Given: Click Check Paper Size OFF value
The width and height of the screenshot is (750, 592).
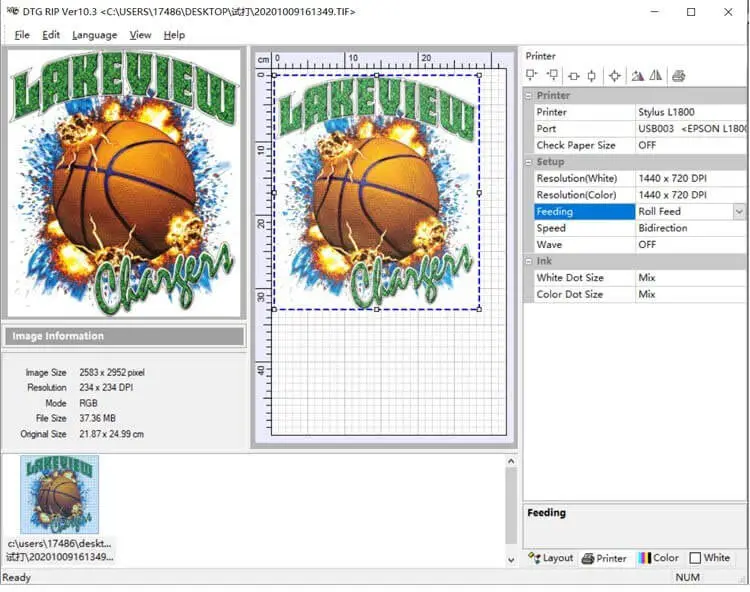Looking at the screenshot, I should (x=691, y=145).
